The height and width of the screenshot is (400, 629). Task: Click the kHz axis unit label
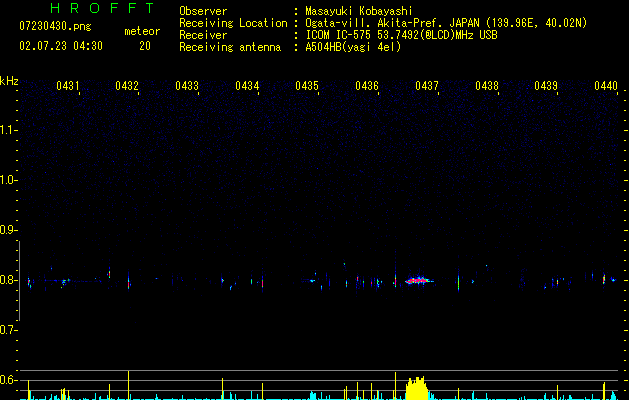[x=9, y=81]
